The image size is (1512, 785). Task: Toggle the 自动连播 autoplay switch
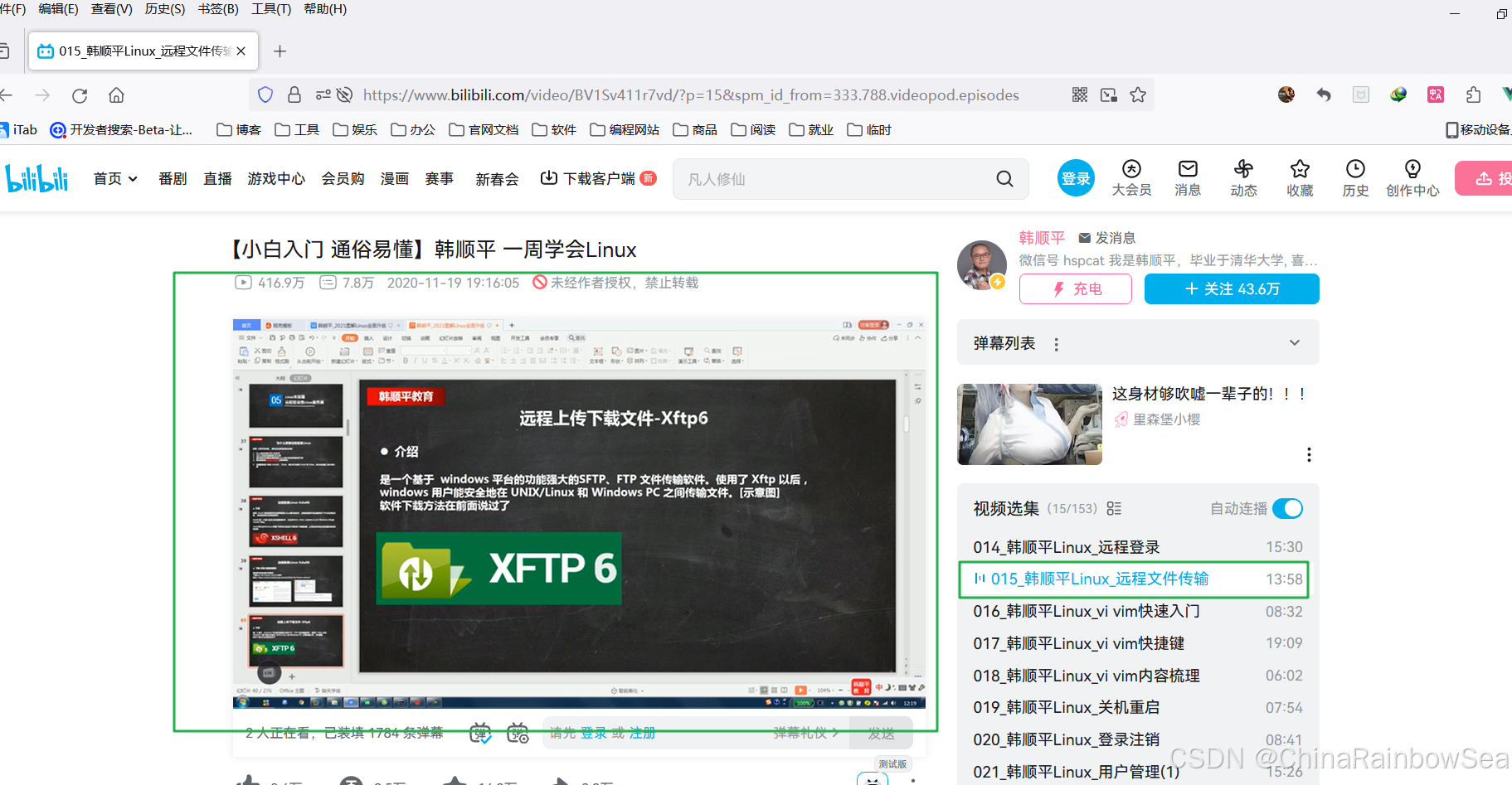pyautogui.click(x=1287, y=508)
